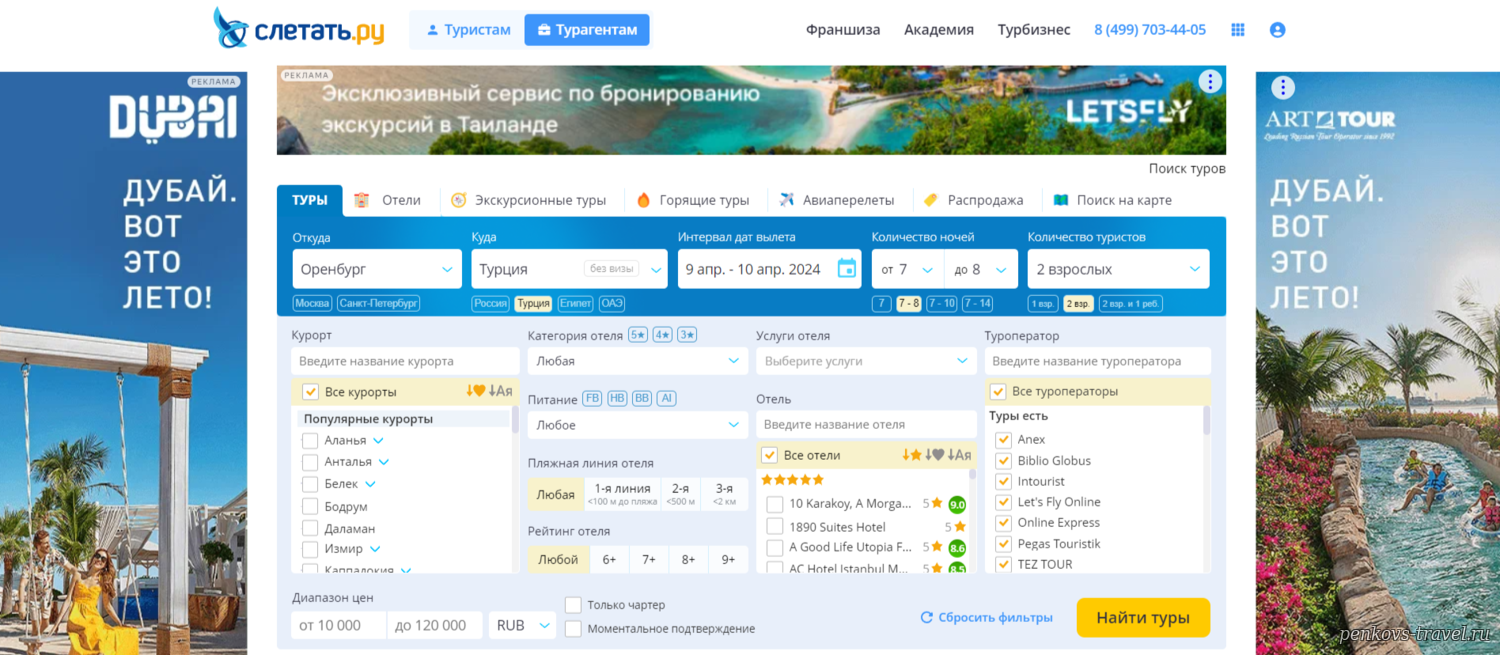This screenshot has width=1500, height=655.
Task: Check the 1890 Suites Hotel checkbox
Action: pyautogui.click(x=774, y=526)
